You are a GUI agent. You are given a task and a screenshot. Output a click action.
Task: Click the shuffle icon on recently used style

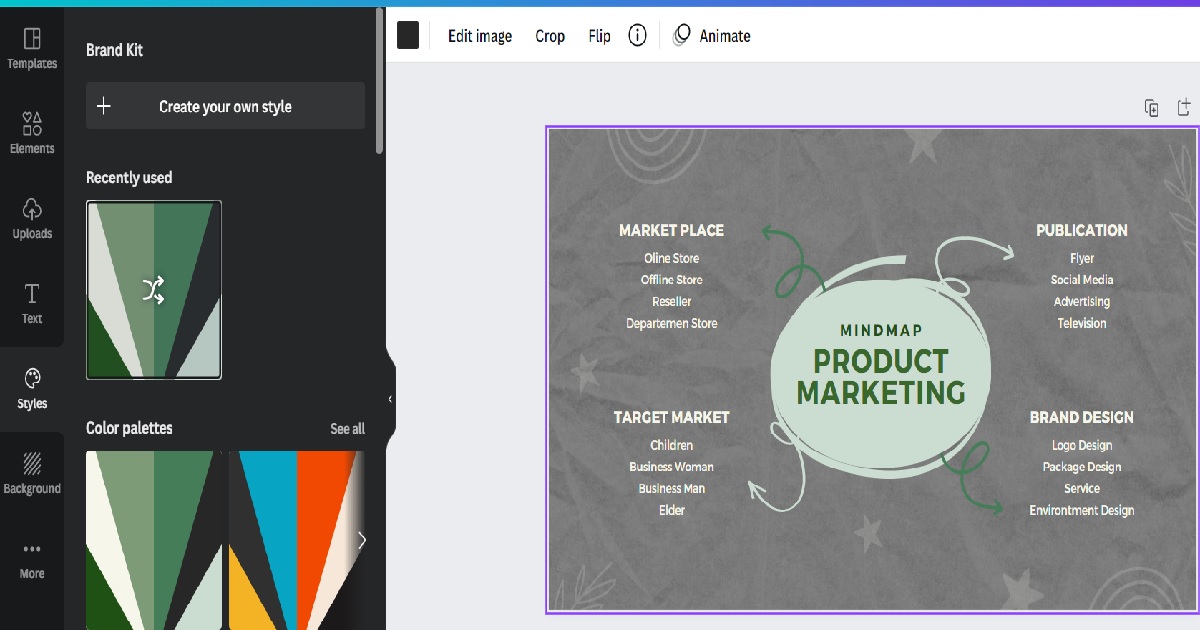coord(153,289)
